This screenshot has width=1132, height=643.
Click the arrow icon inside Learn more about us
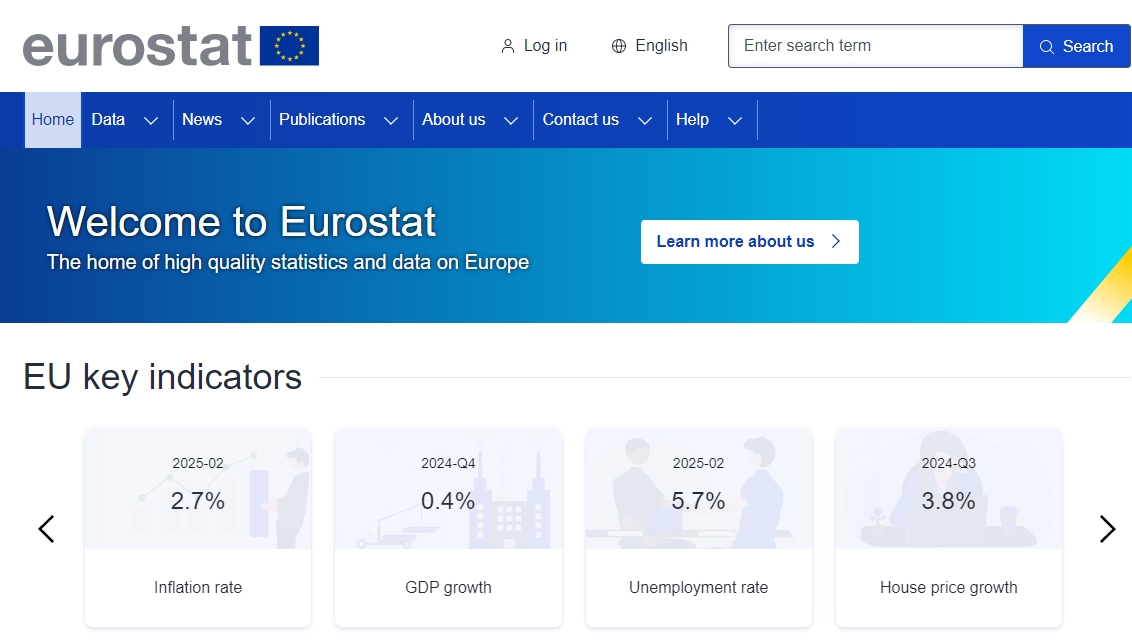[836, 241]
